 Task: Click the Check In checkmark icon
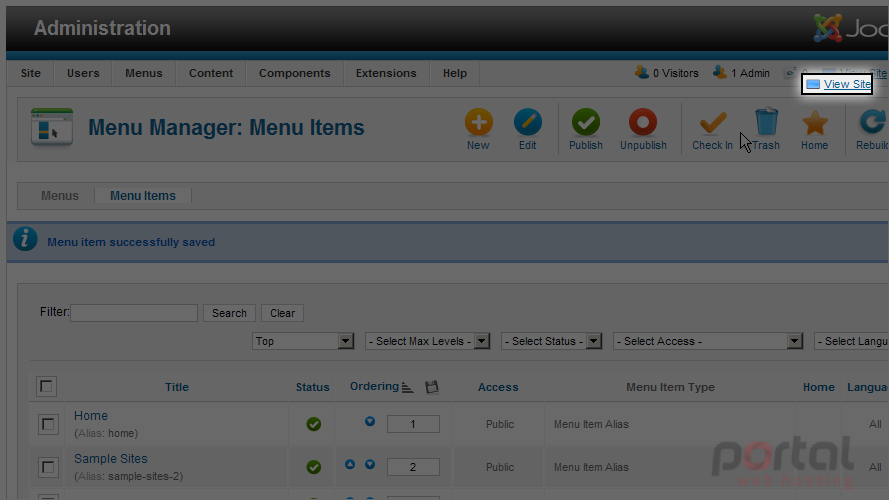[713, 122]
